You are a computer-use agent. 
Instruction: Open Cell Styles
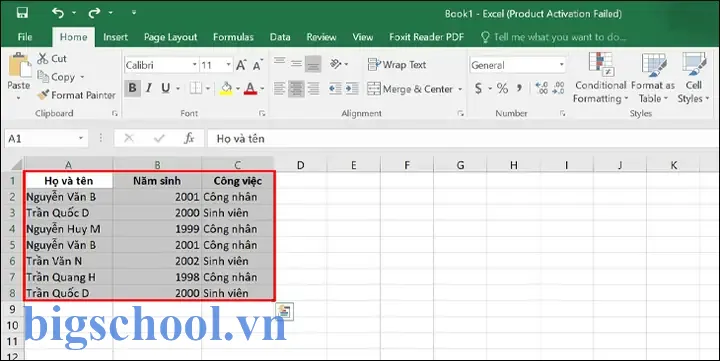pos(693,78)
